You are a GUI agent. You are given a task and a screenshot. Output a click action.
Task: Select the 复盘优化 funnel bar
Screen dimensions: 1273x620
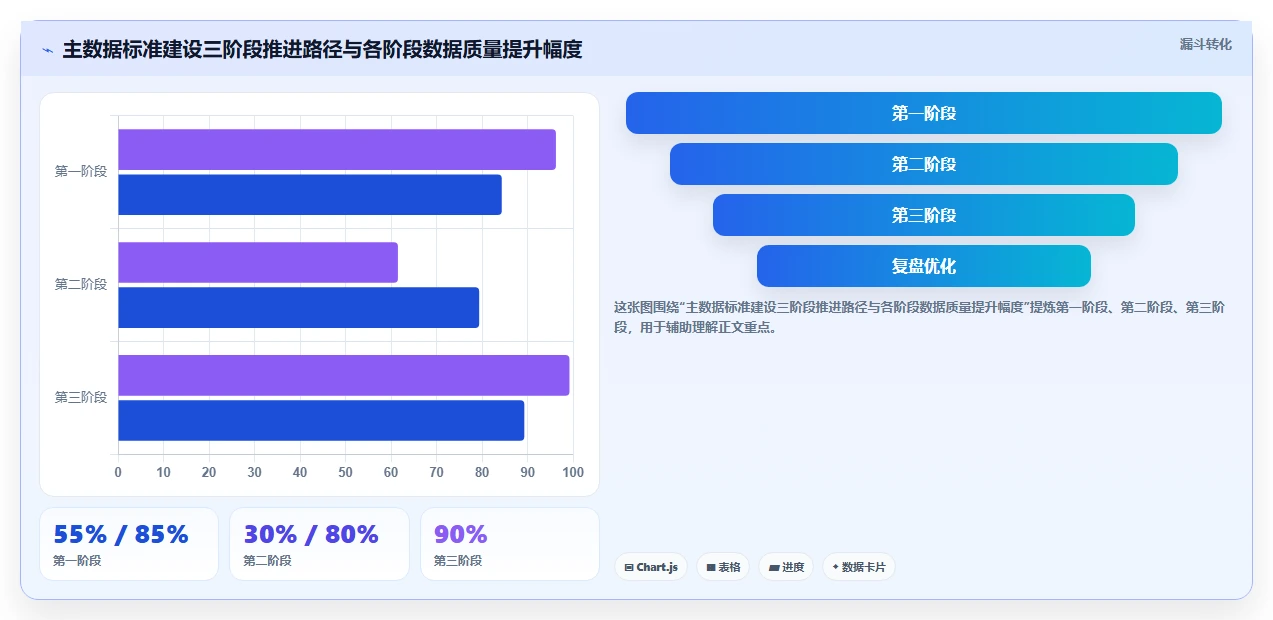click(x=924, y=266)
